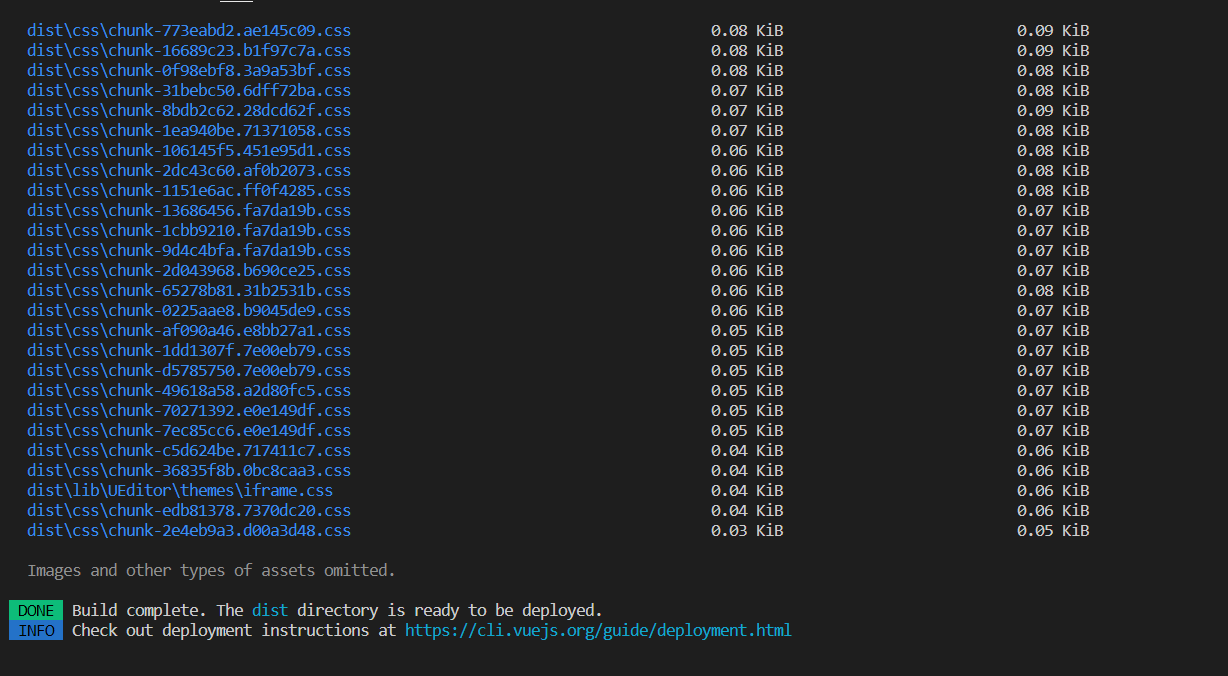Viewport: 1228px width, 676px height.
Task: Click the chunk-13686456.fa7da19b.css path
Action: 189,211
